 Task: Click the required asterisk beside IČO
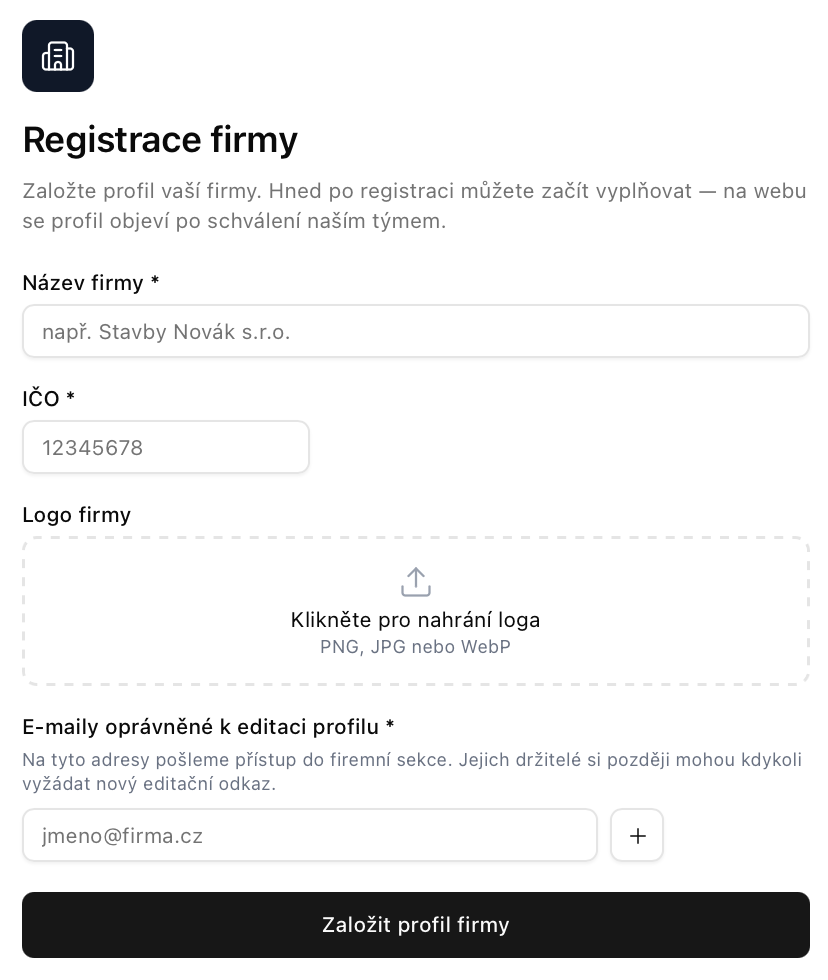(71, 396)
